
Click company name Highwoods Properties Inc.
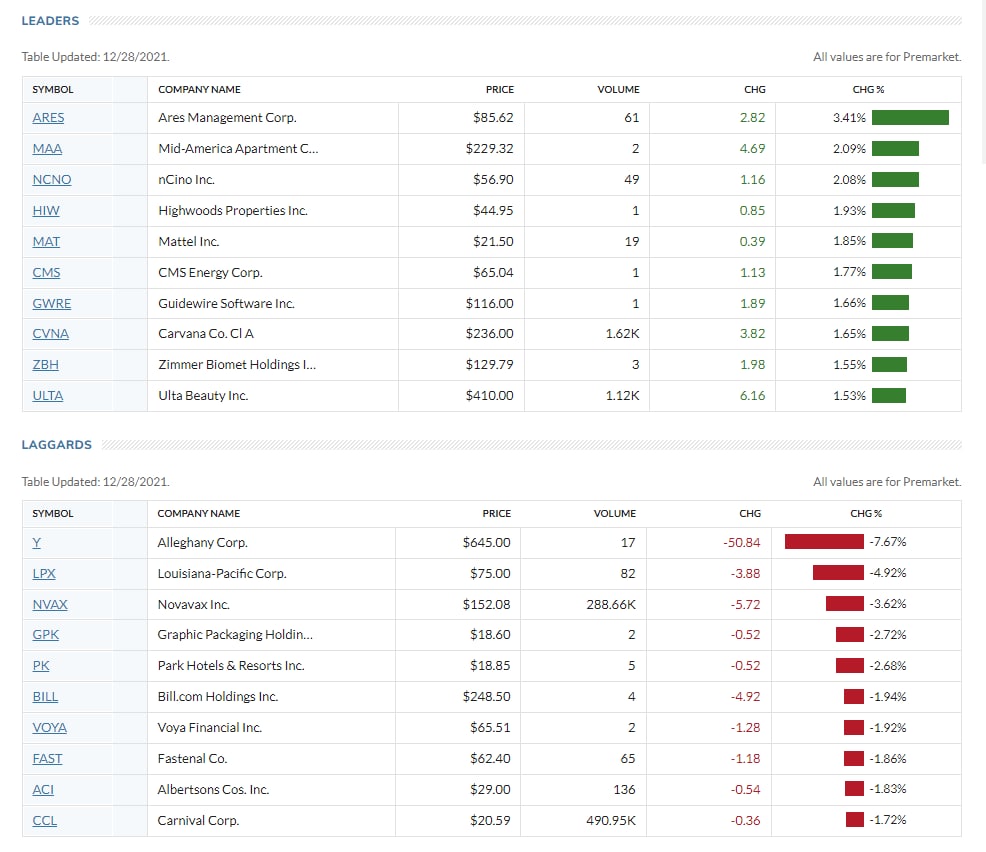pos(233,210)
